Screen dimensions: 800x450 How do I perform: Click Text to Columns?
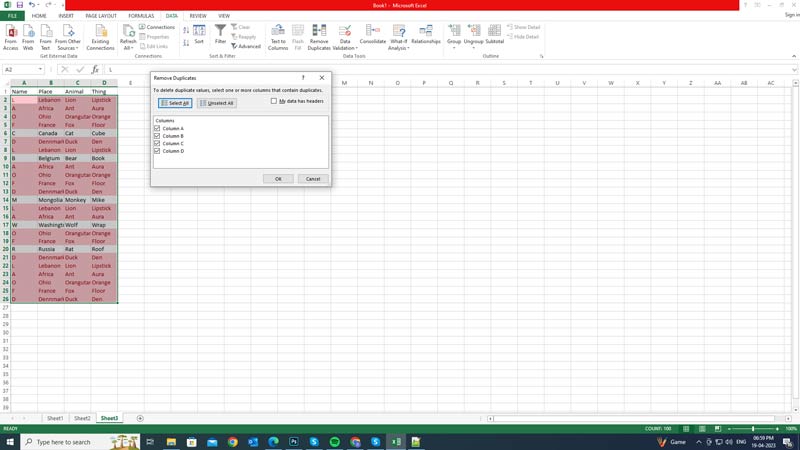(x=278, y=38)
